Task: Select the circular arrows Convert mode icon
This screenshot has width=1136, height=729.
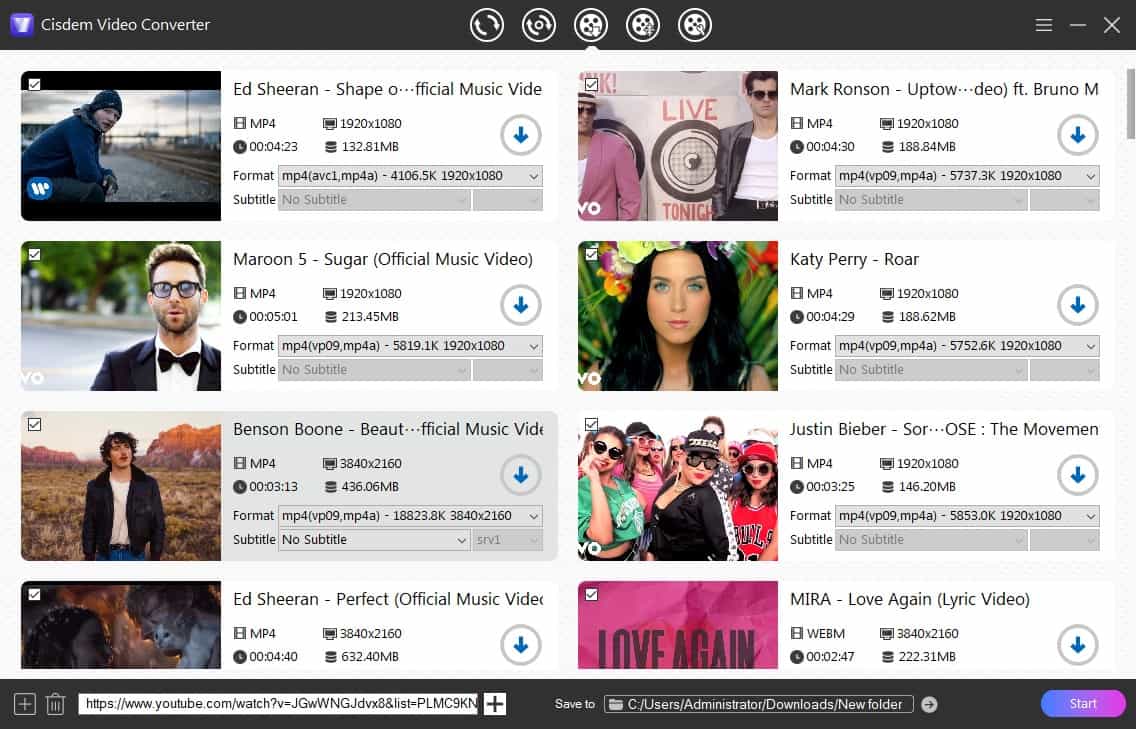Action: [487, 25]
